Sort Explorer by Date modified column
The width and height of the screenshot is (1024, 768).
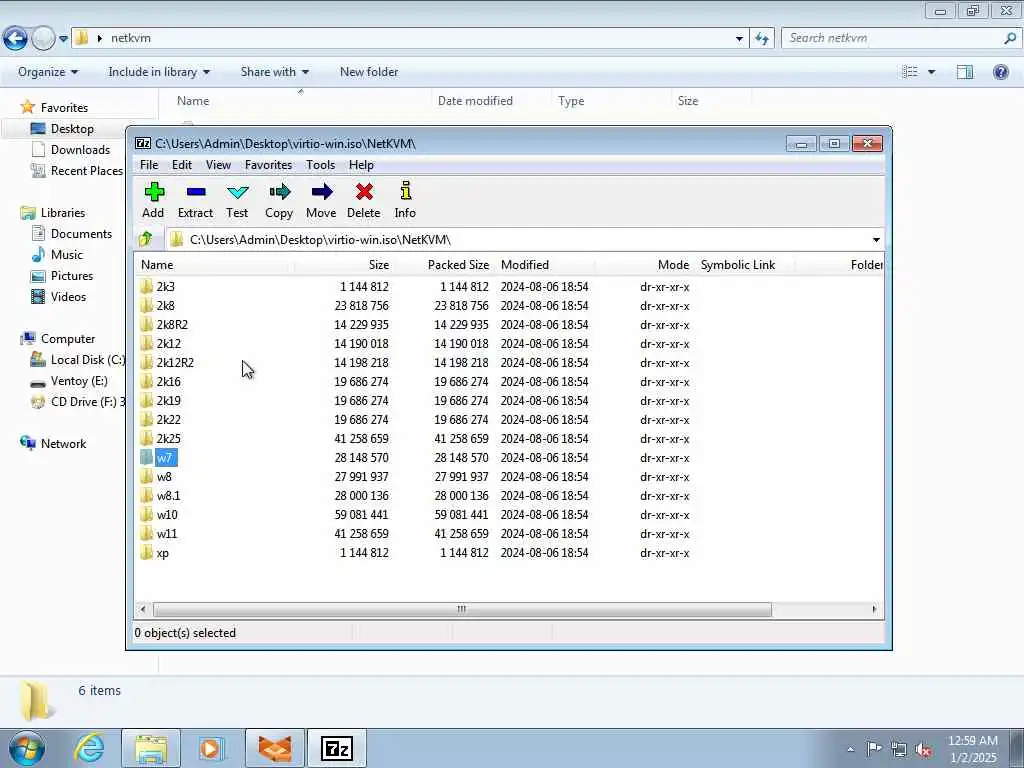pyautogui.click(x=475, y=101)
